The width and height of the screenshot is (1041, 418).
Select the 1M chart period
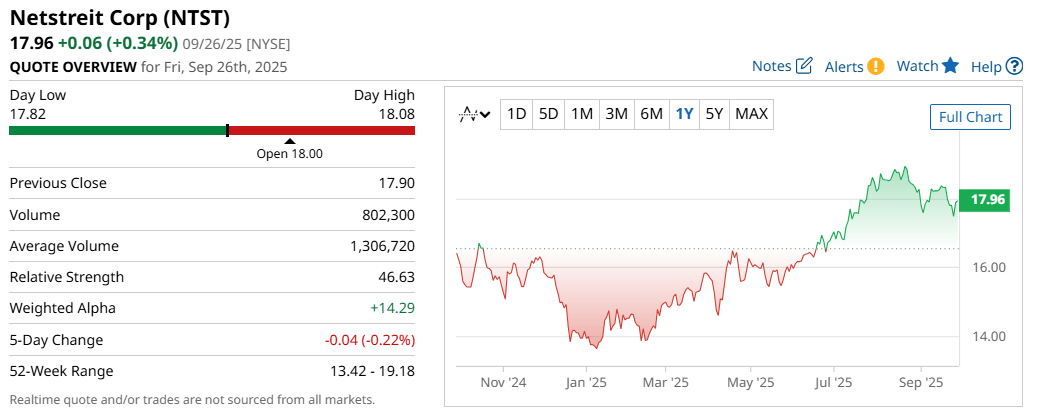[x=582, y=114]
